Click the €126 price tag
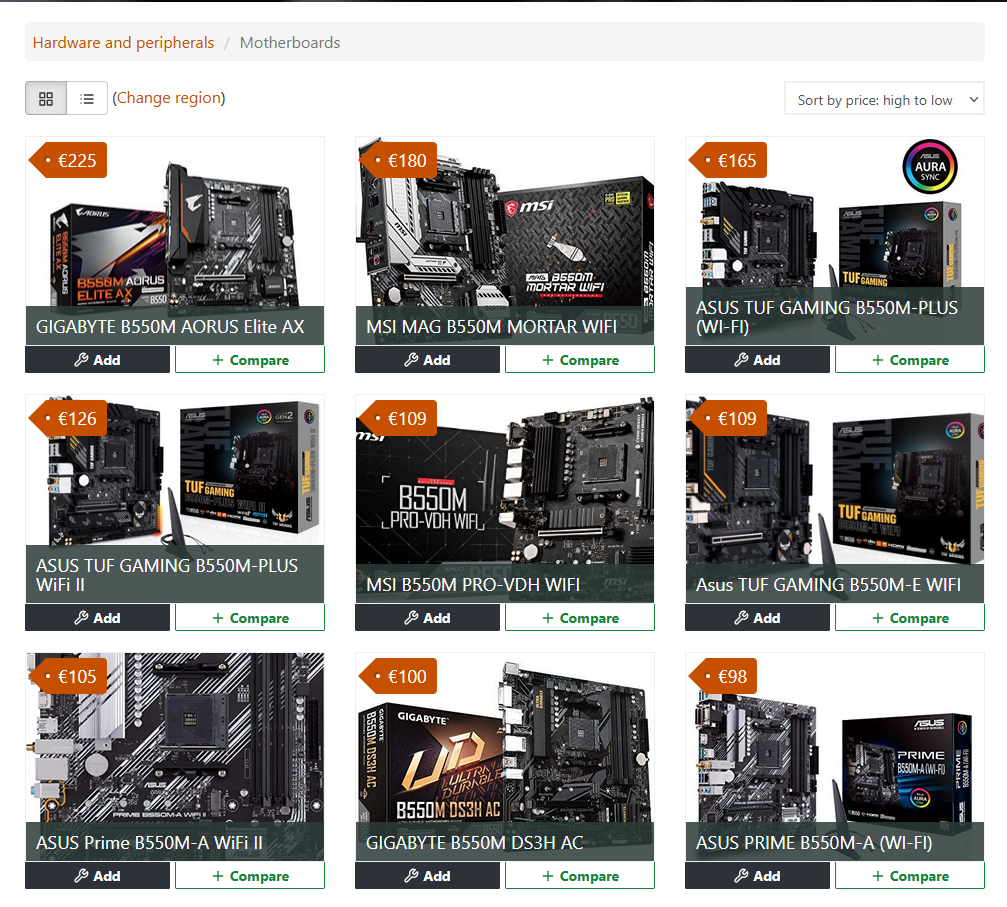The height and width of the screenshot is (907, 1007). coord(68,418)
